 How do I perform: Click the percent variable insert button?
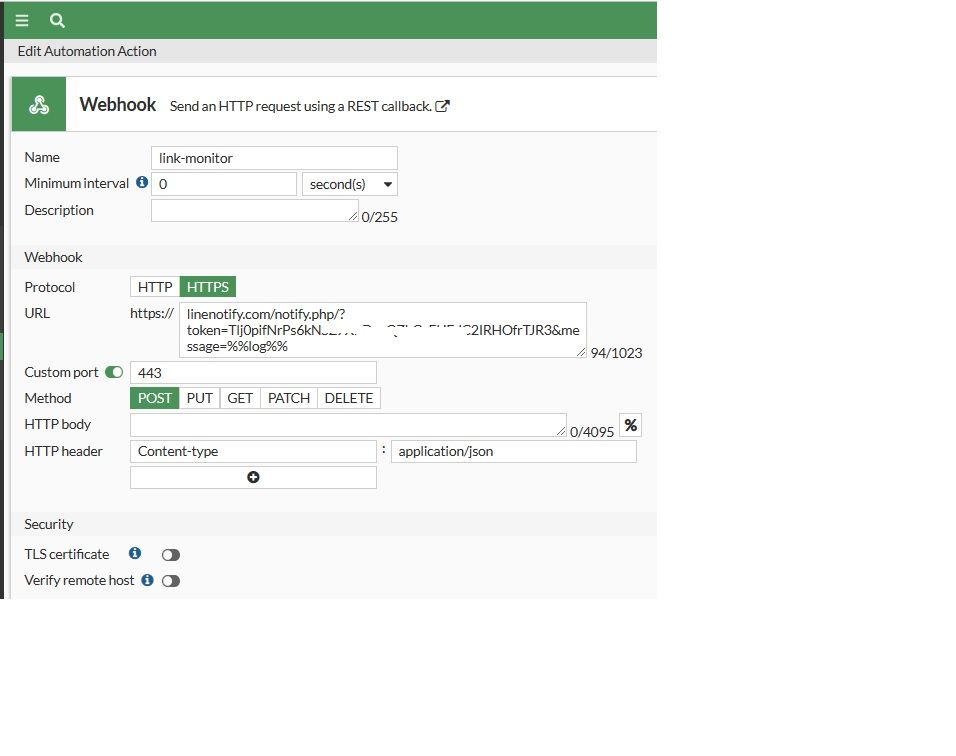(x=630, y=425)
